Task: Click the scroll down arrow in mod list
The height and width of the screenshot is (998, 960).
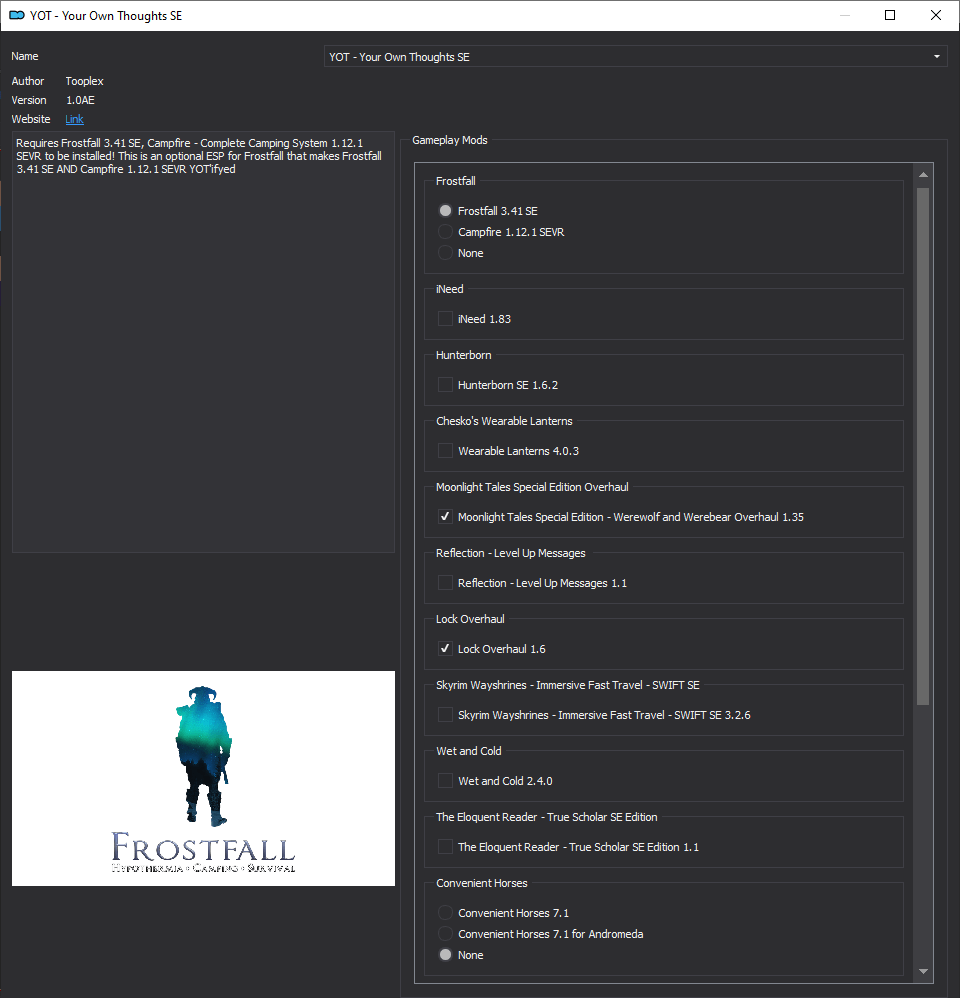Action: [923, 971]
